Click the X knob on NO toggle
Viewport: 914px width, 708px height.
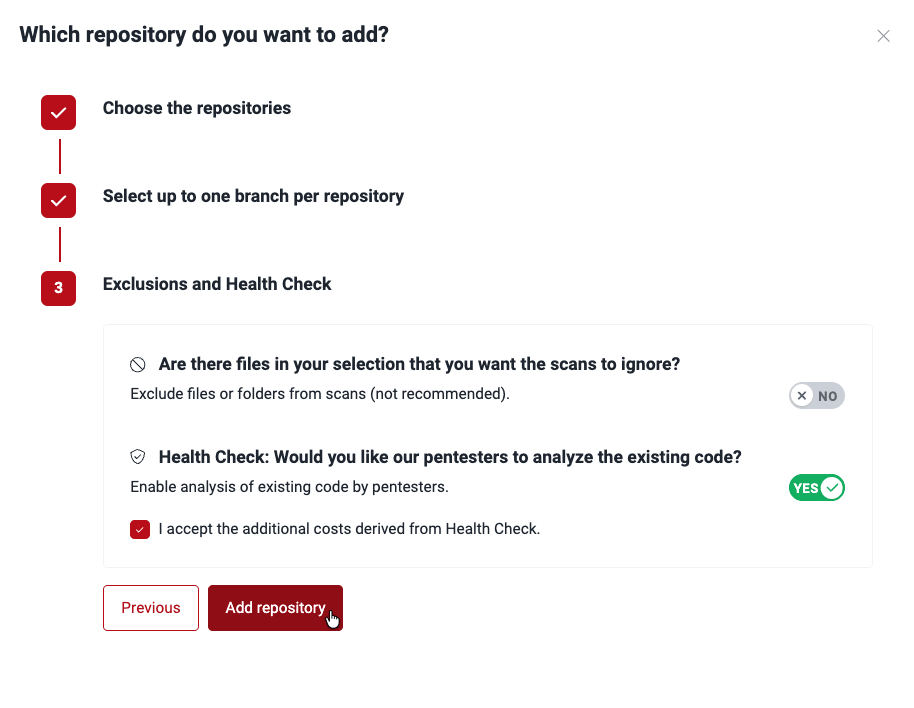pos(802,396)
